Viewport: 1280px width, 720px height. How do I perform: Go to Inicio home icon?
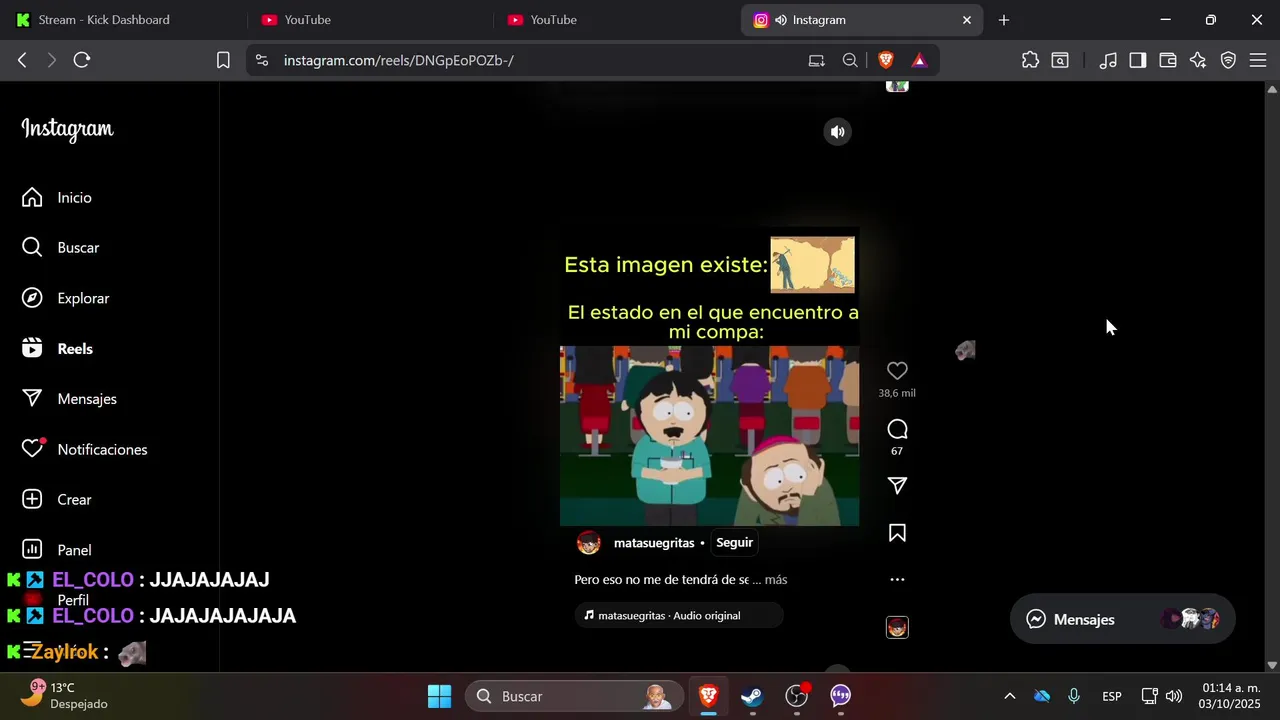click(x=32, y=197)
